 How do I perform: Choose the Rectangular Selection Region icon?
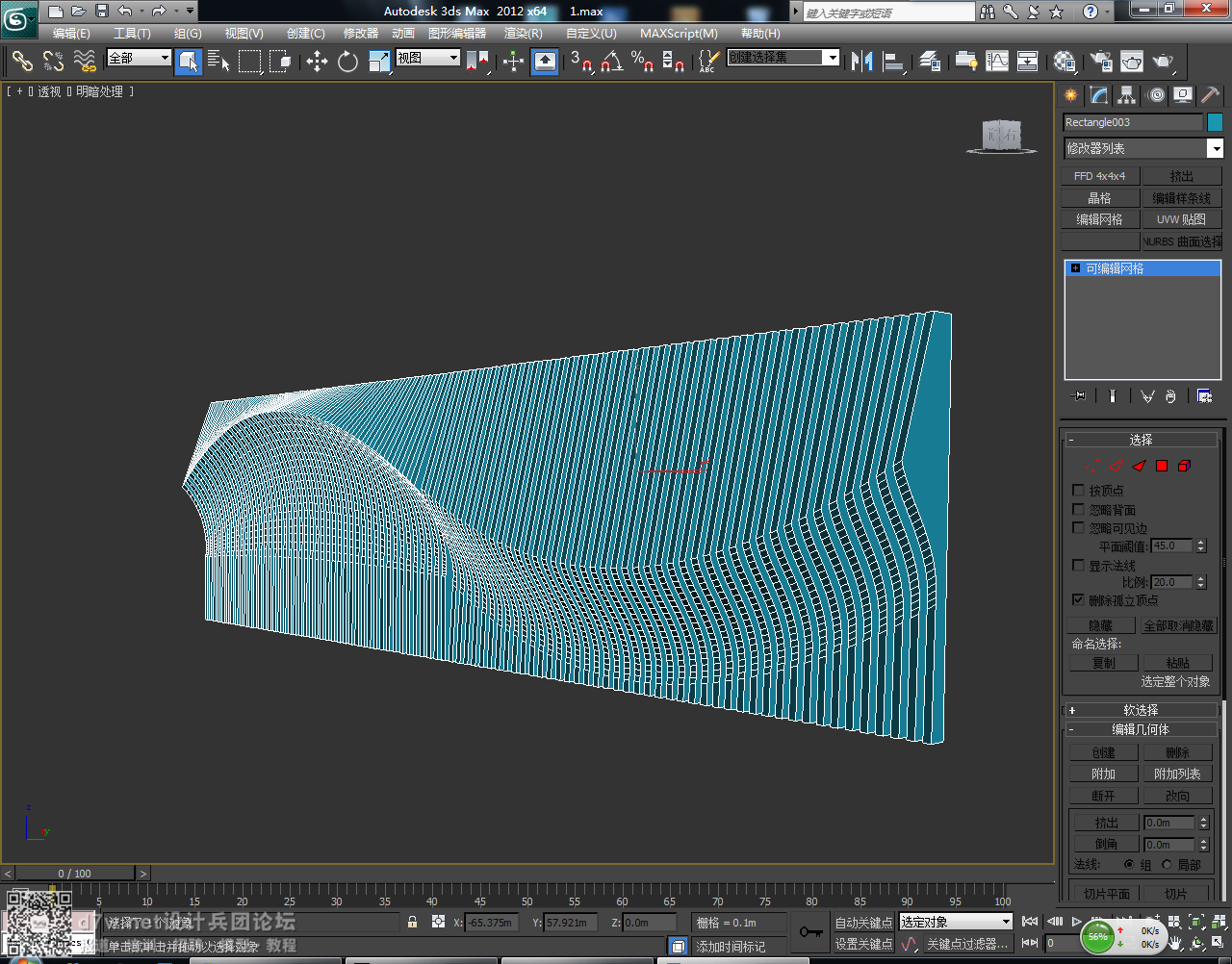250,62
